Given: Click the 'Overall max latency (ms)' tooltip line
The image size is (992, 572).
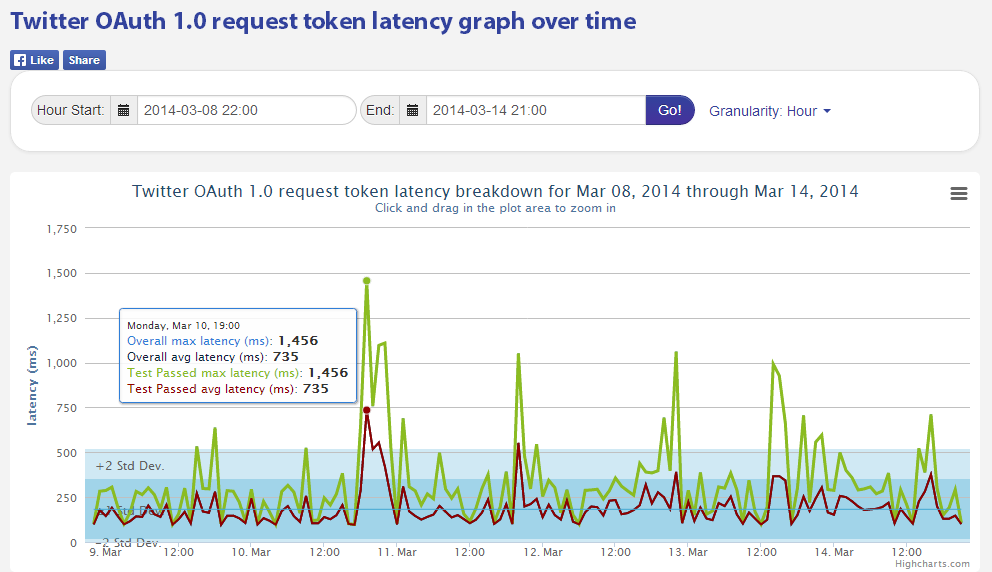Looking at the screenshot, I should pyautogui.click(x=222, y=341).
